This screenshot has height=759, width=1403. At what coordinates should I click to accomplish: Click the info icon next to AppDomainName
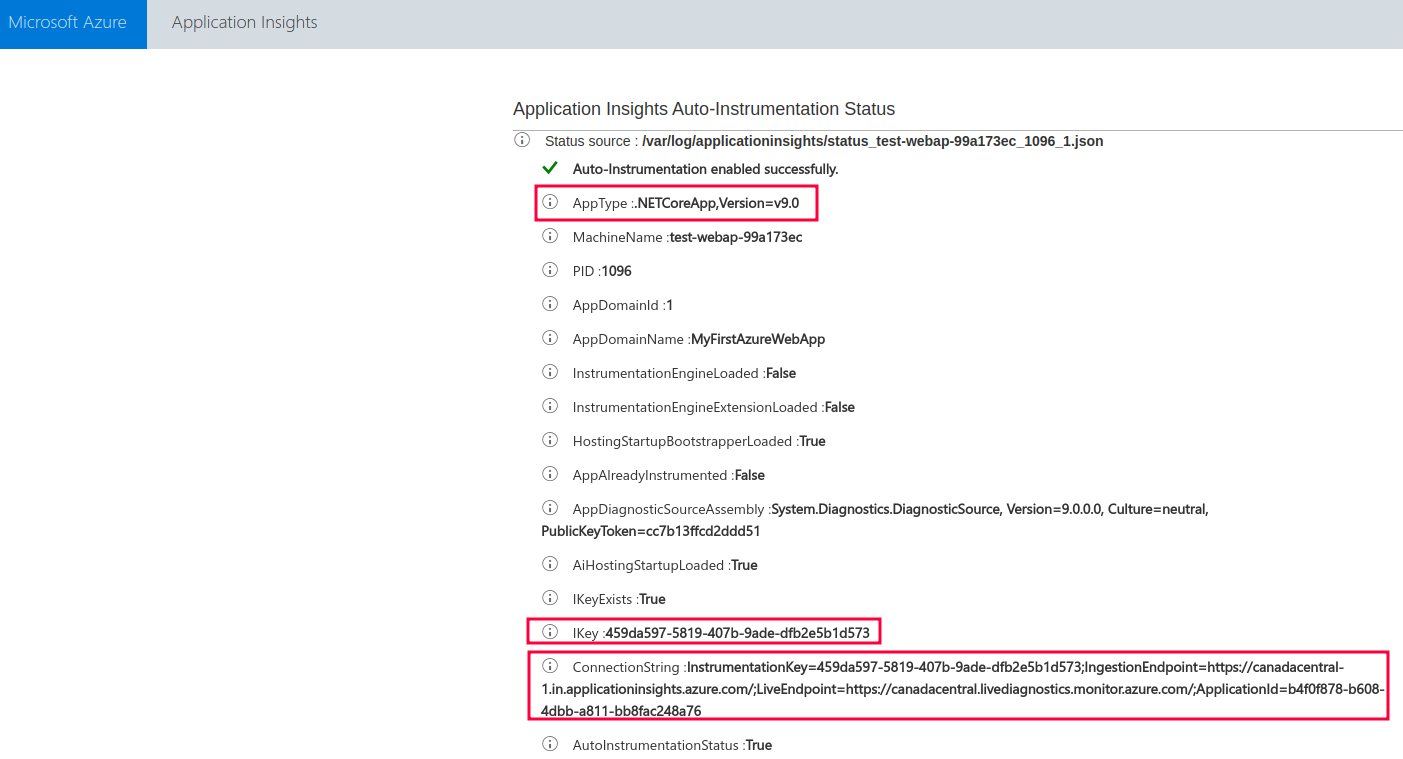pos(549,338)
